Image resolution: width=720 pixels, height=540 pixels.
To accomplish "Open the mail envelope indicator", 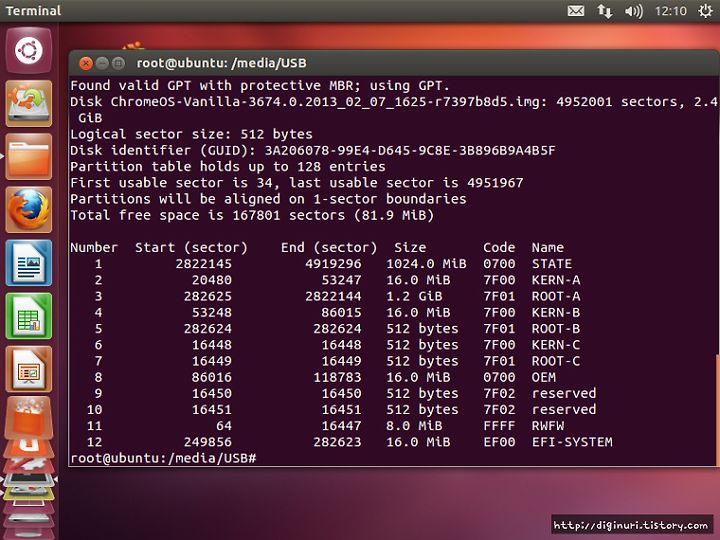I will [576, 11].
